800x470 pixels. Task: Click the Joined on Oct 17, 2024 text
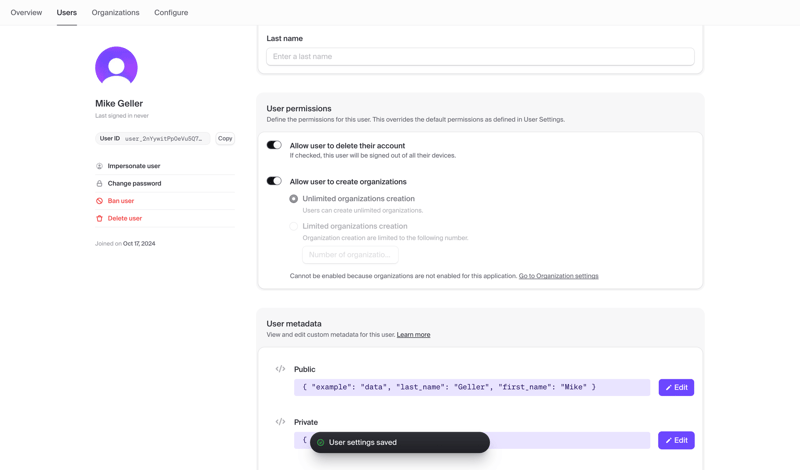125,243
